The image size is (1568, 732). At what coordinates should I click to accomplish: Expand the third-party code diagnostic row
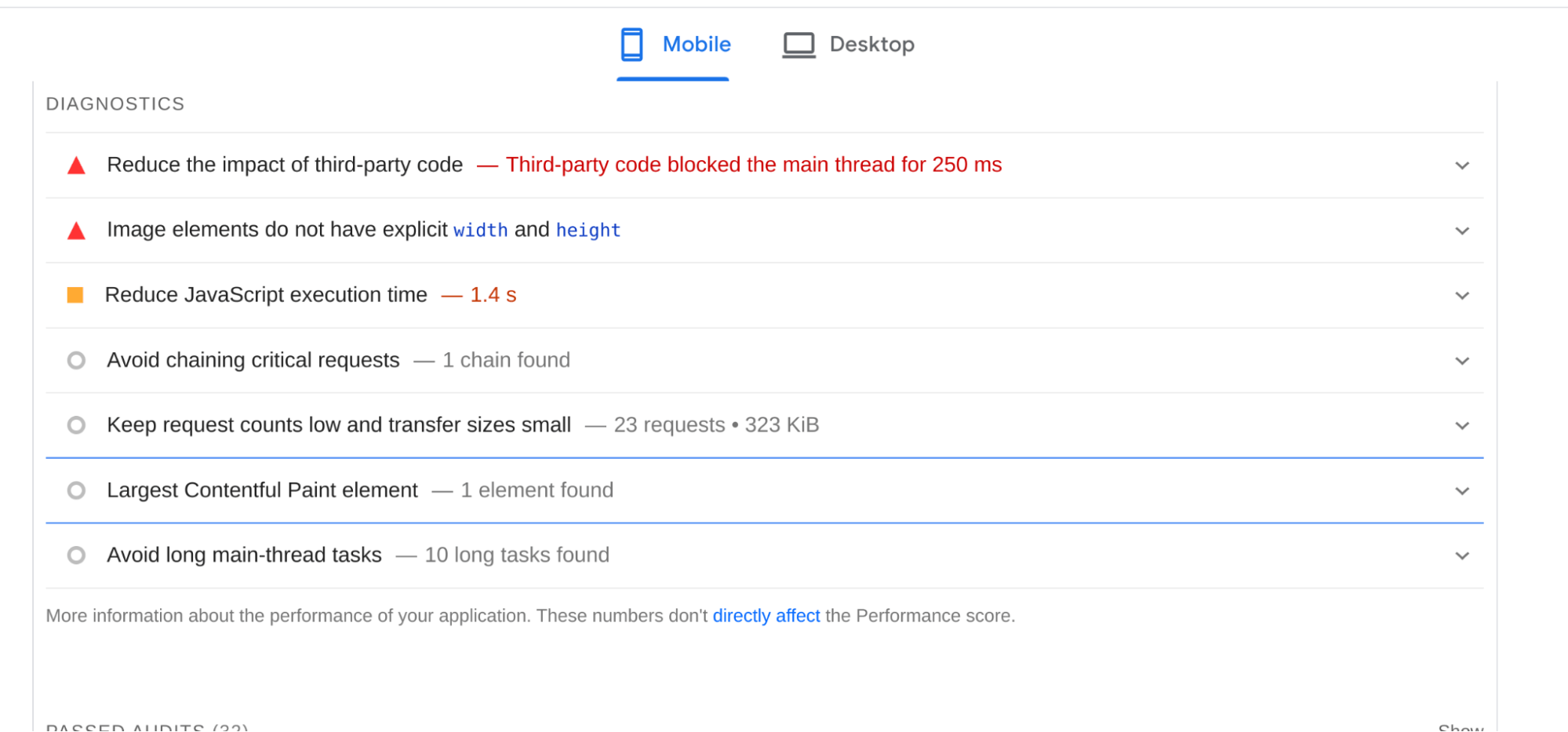1461,166
